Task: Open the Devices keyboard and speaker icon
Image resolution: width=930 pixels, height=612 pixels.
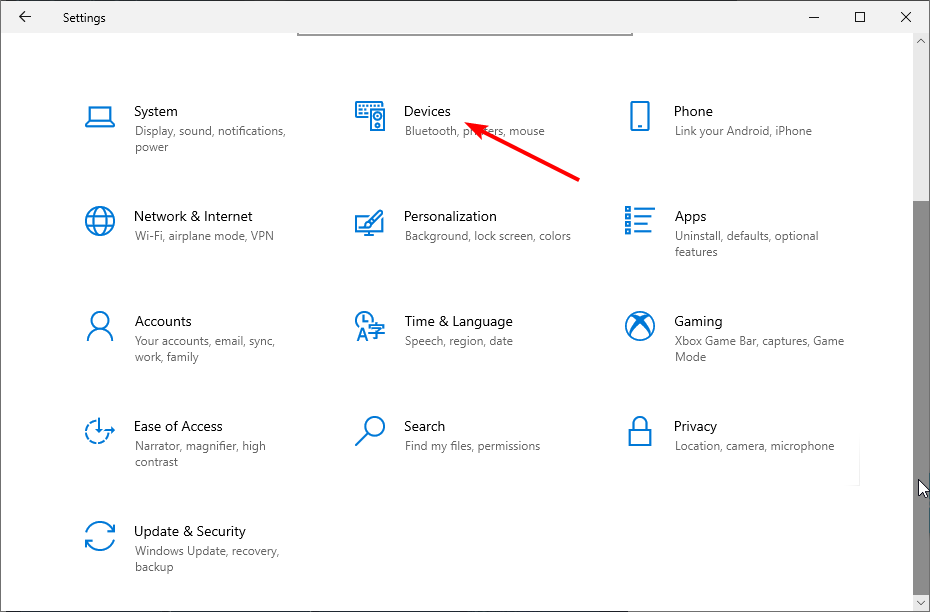Action: pyautogui.click(x=370, y=116)
